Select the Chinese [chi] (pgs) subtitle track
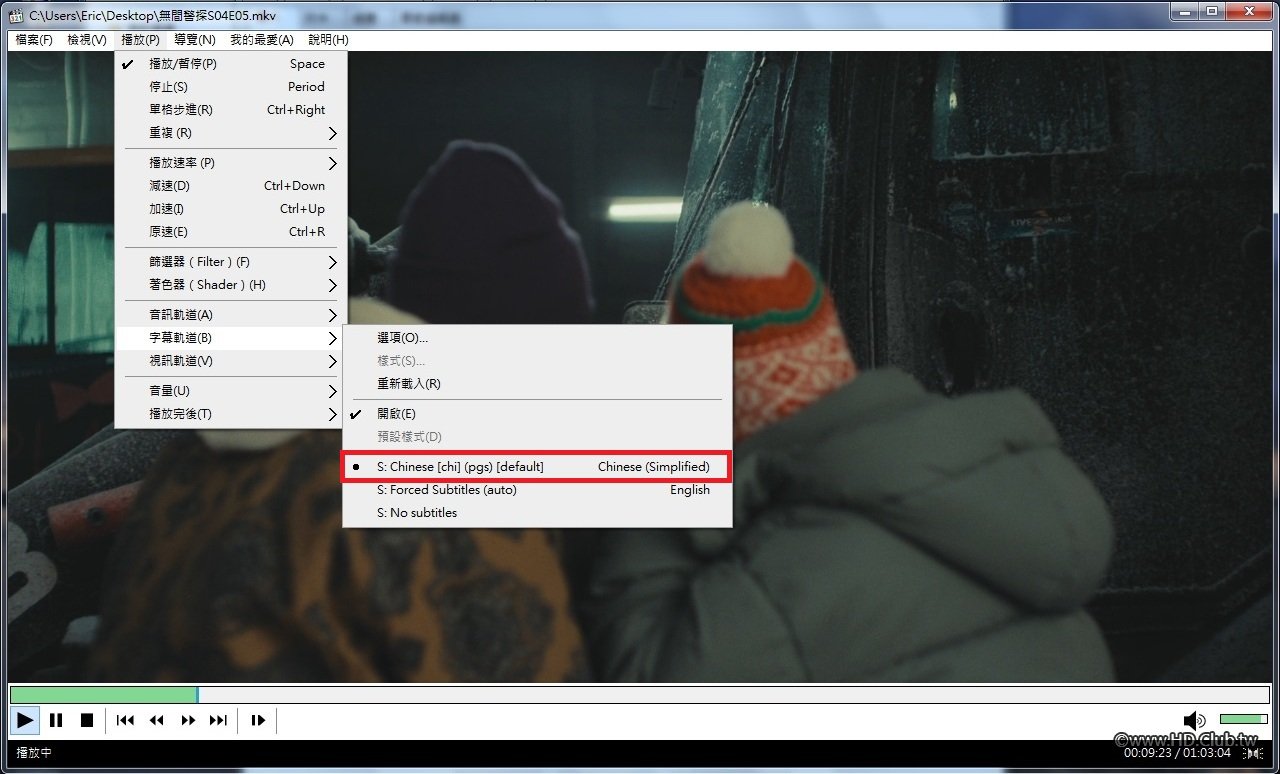1280x774 pixels. (x=537, y=467)
